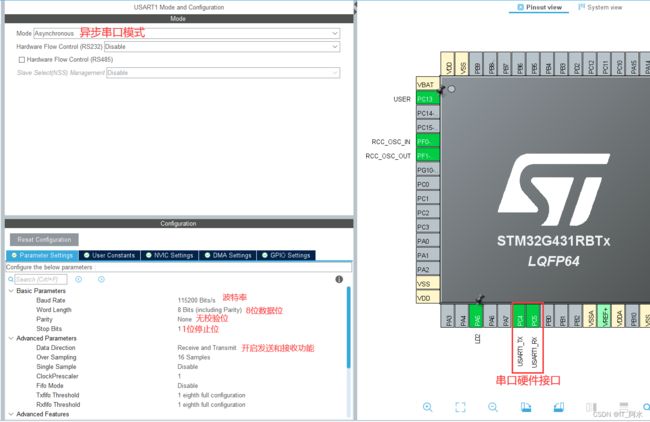The height and width of the screenshot is (422, 650).
Task: Go to next search result arrow
Action: 101,279
